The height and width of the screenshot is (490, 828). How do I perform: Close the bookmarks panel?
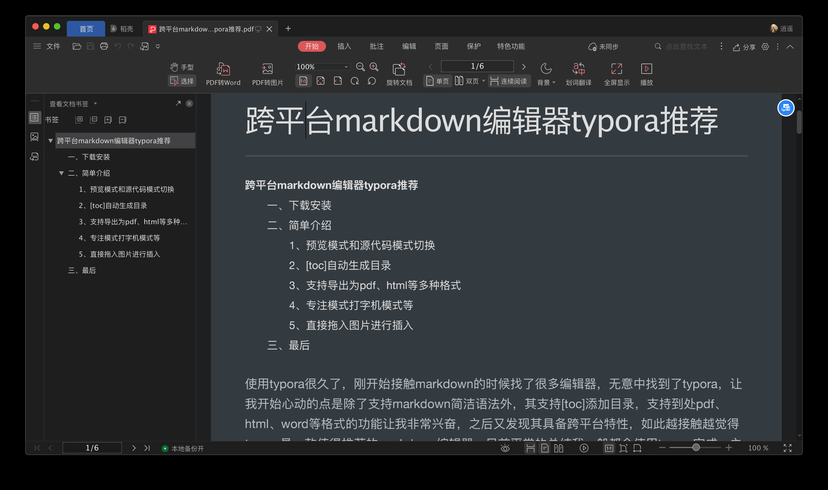(189, 103)
